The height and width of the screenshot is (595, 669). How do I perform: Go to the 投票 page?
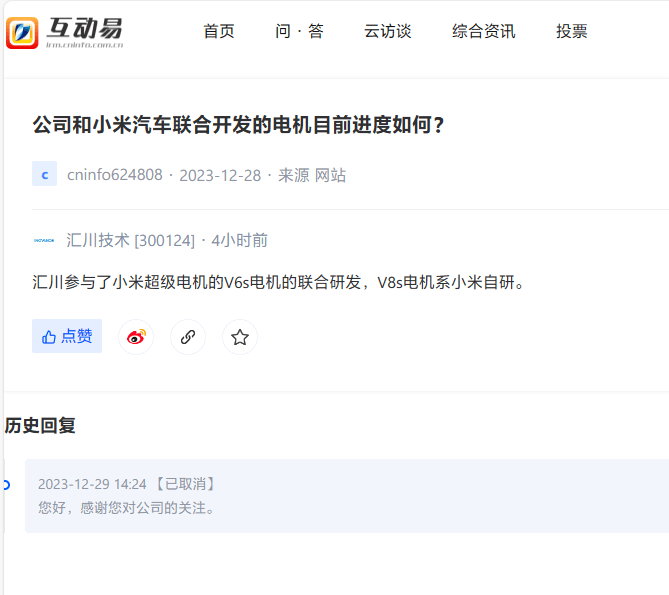[x=572, y=31]
